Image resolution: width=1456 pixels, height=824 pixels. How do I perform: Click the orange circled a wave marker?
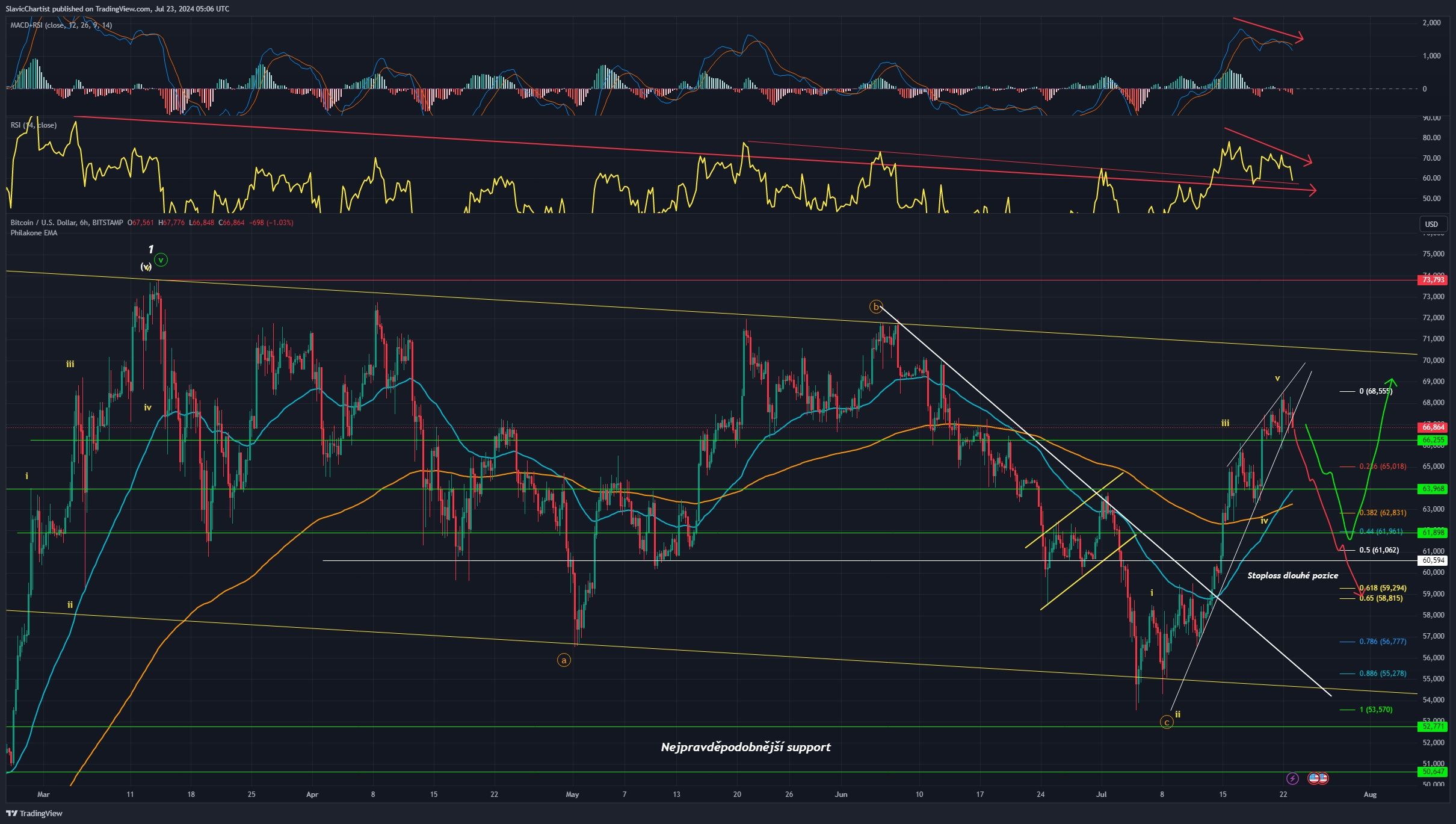(x=564, y=660)
